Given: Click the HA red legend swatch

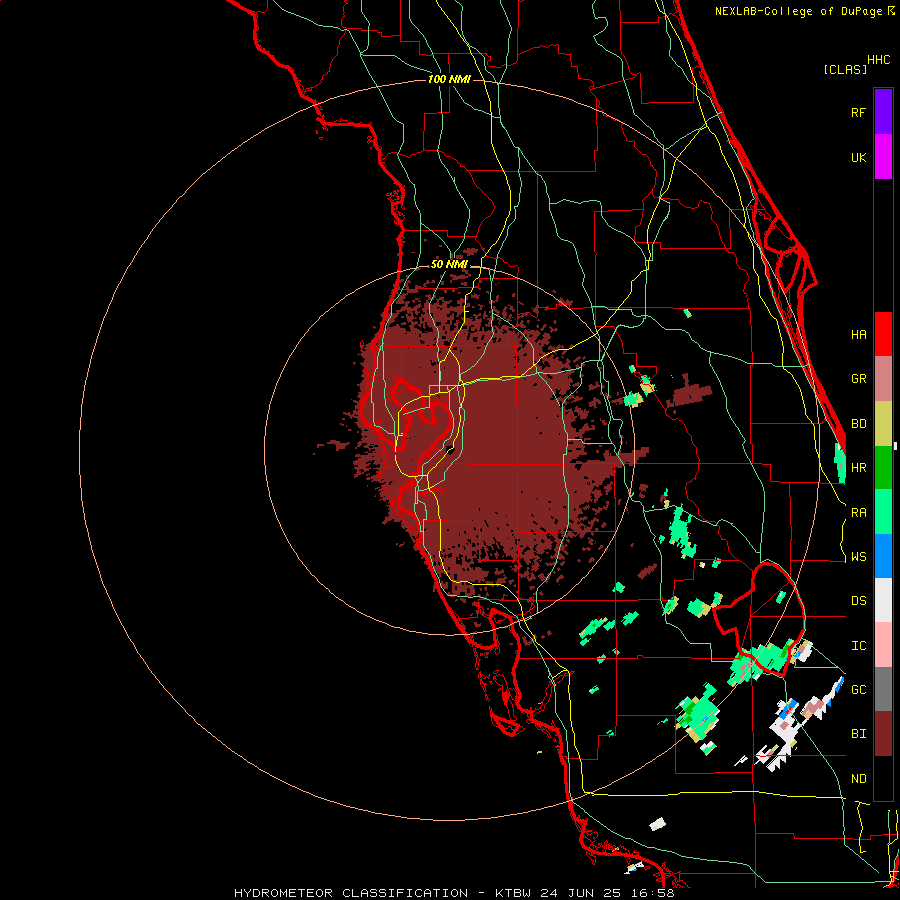Looking at the screenshot, I should [x=883, y=334].
